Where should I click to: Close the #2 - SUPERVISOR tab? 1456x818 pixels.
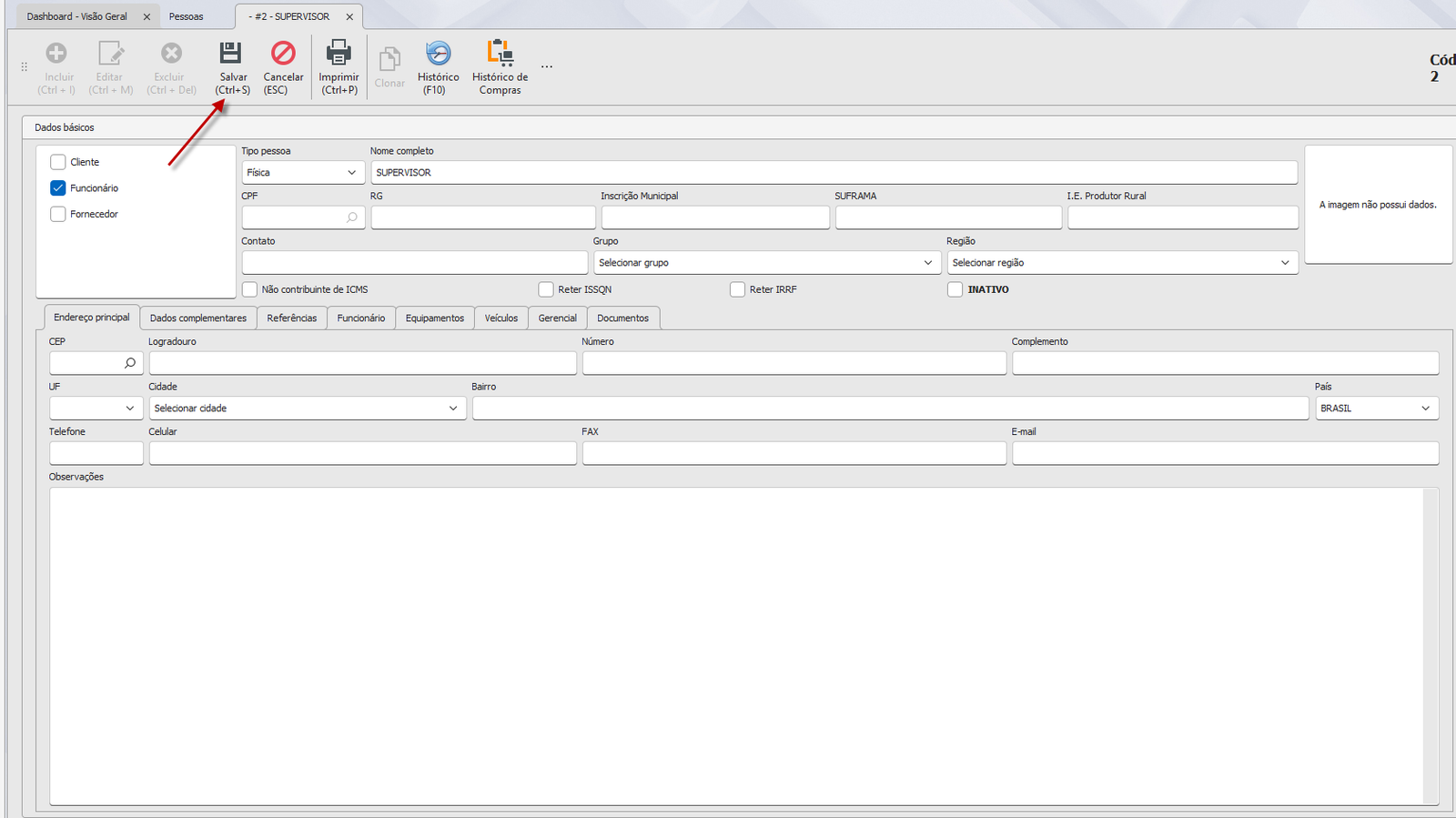349,16
